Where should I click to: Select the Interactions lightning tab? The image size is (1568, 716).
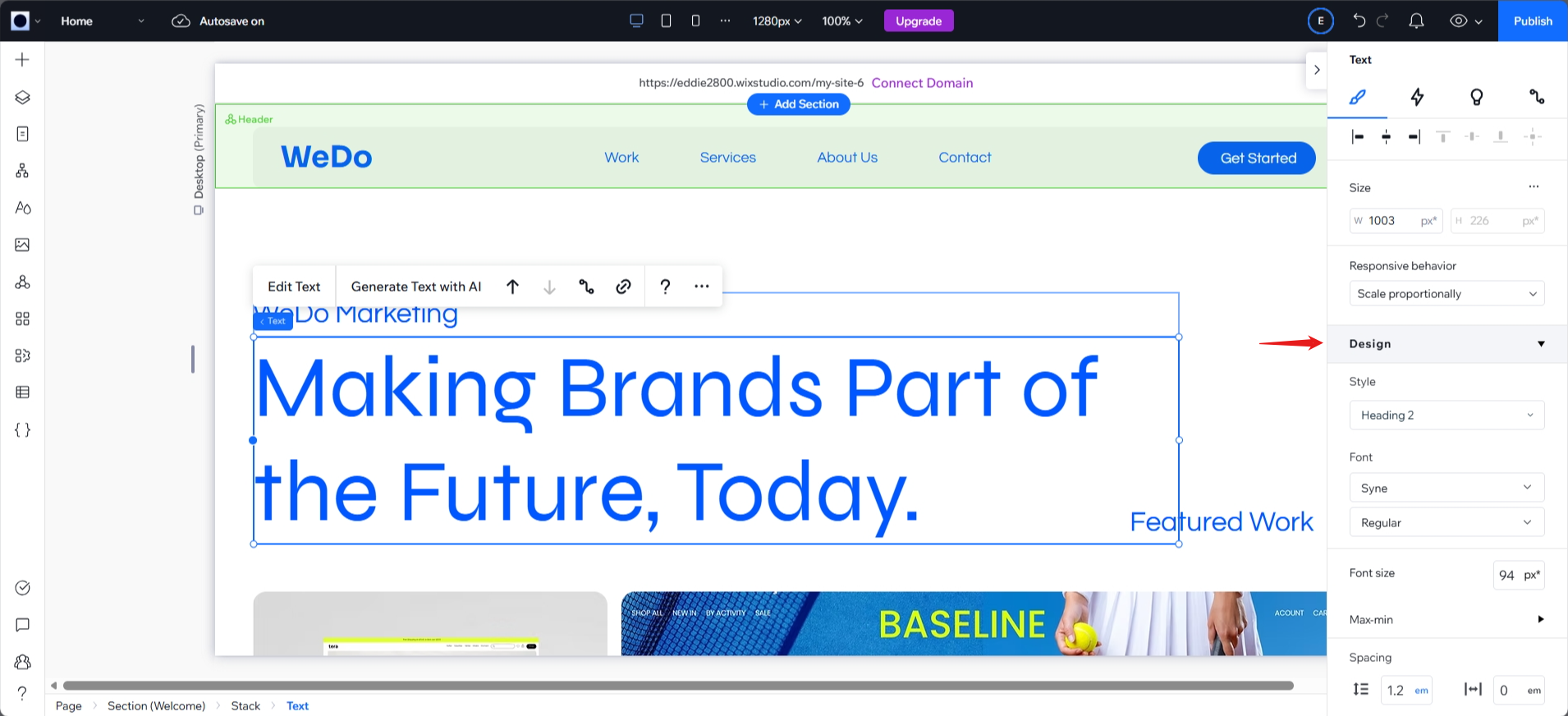(1417, 97)
